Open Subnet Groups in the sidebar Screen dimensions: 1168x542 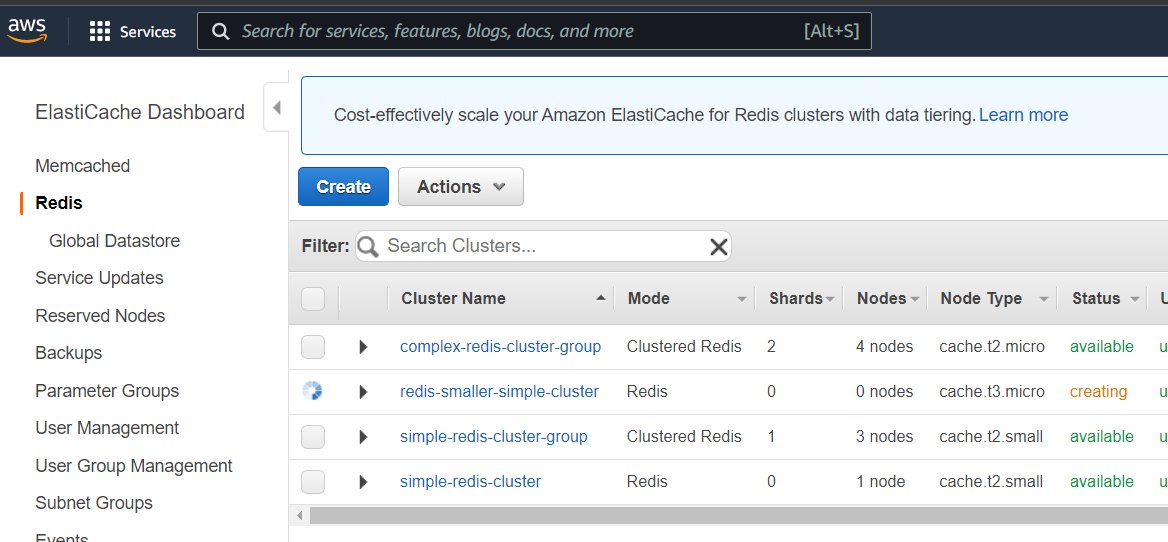[94, 503]
